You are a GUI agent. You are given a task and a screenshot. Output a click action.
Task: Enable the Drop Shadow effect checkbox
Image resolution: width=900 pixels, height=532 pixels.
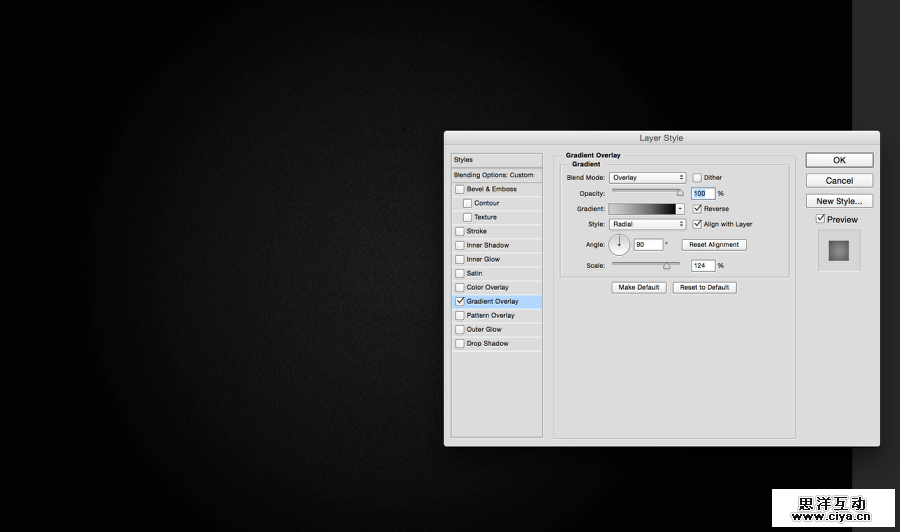(x=460, y=344)
